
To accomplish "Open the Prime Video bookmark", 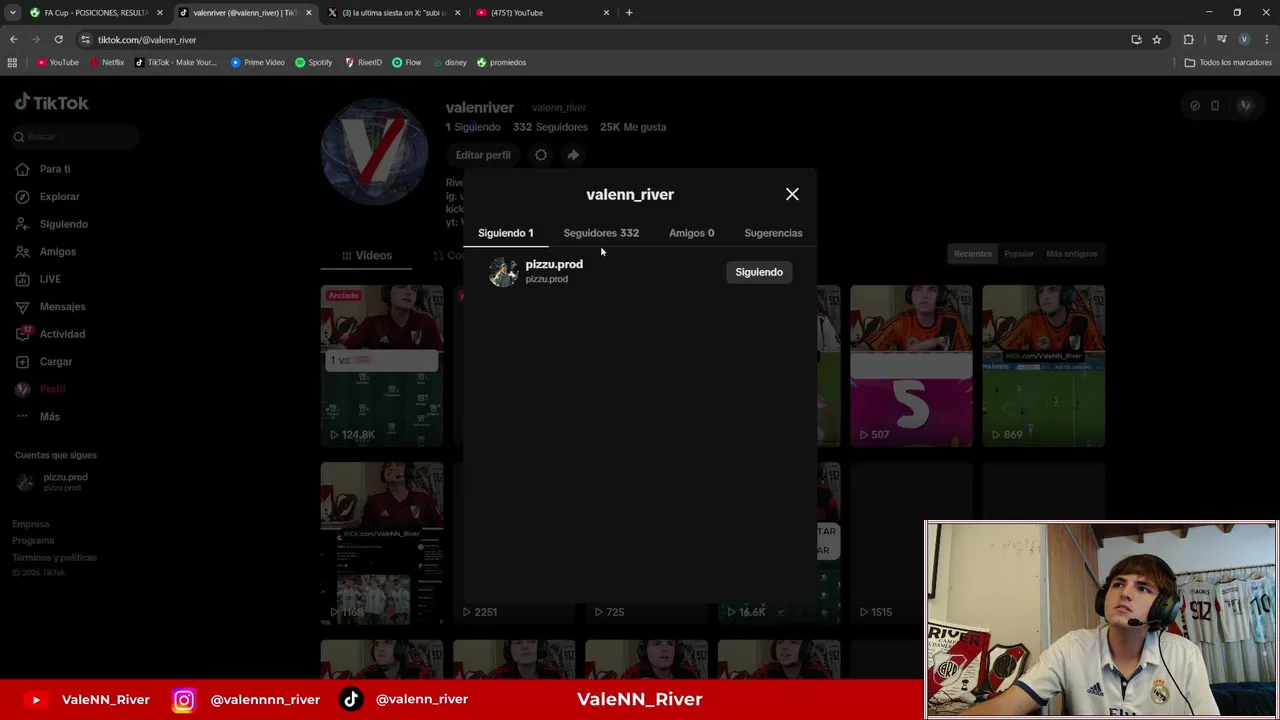I will pyautogui.click(x=258, y=62).
